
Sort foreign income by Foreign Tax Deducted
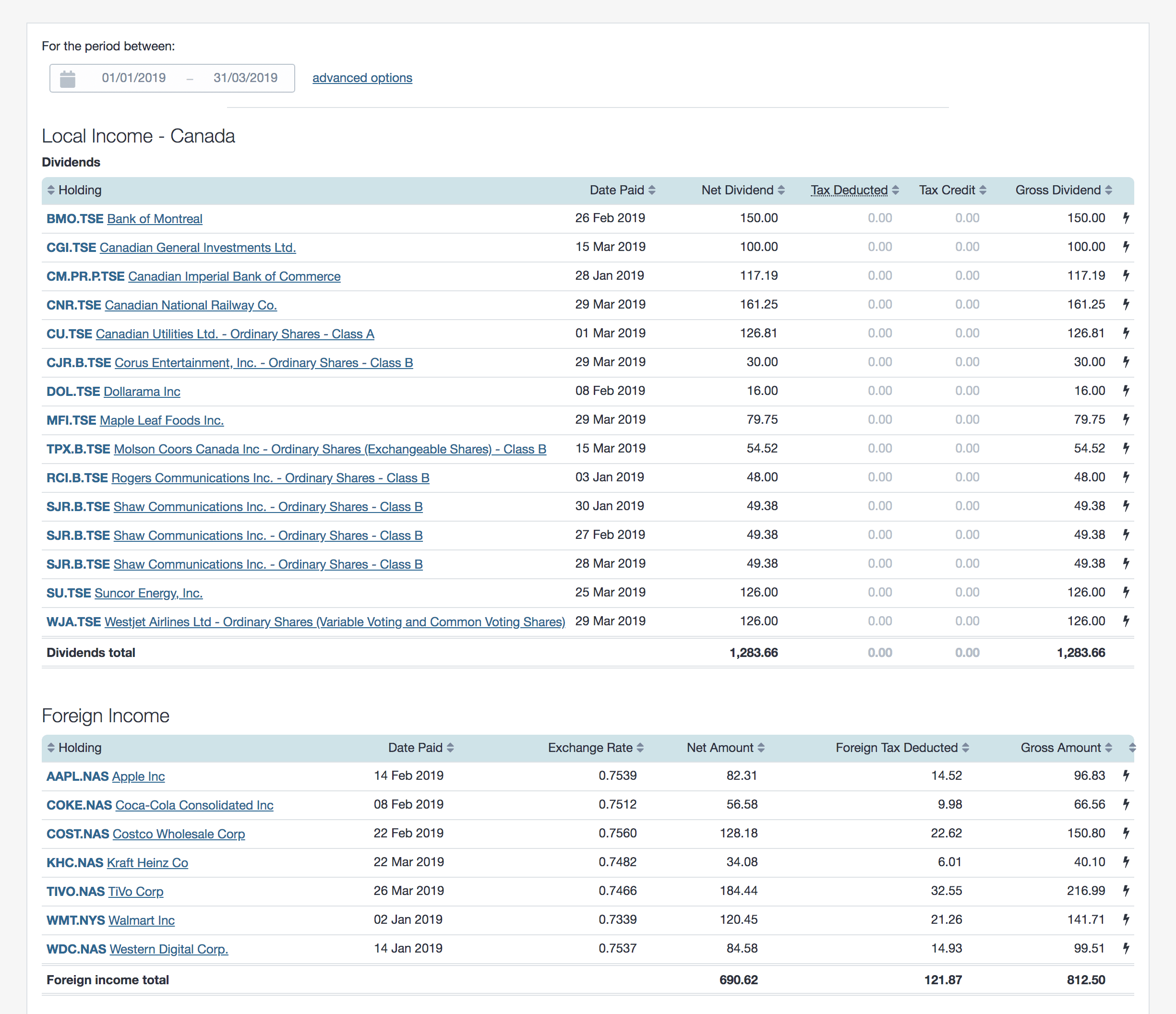[x=902, y=748]
